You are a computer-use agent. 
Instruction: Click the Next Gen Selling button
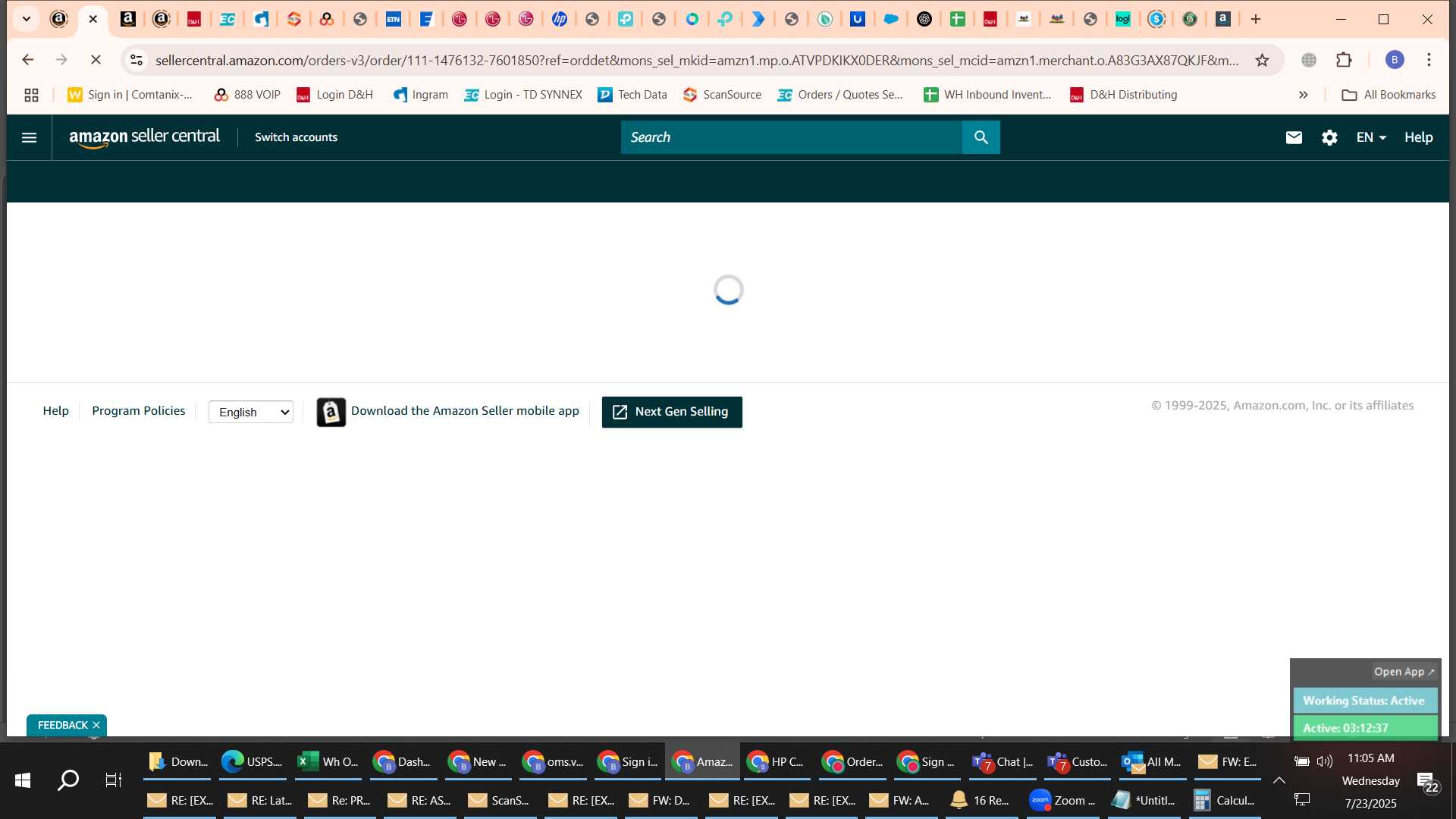672,412
